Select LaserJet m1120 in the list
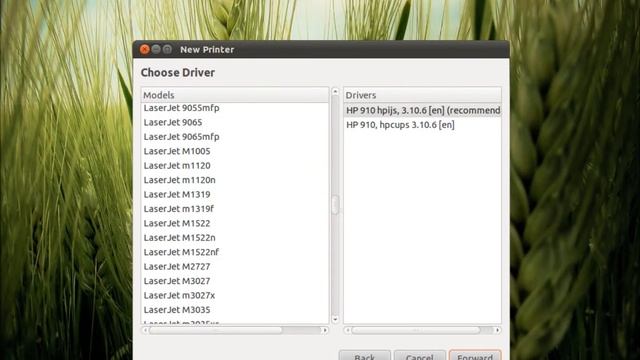The image size is (640, 360). point(235,166)
